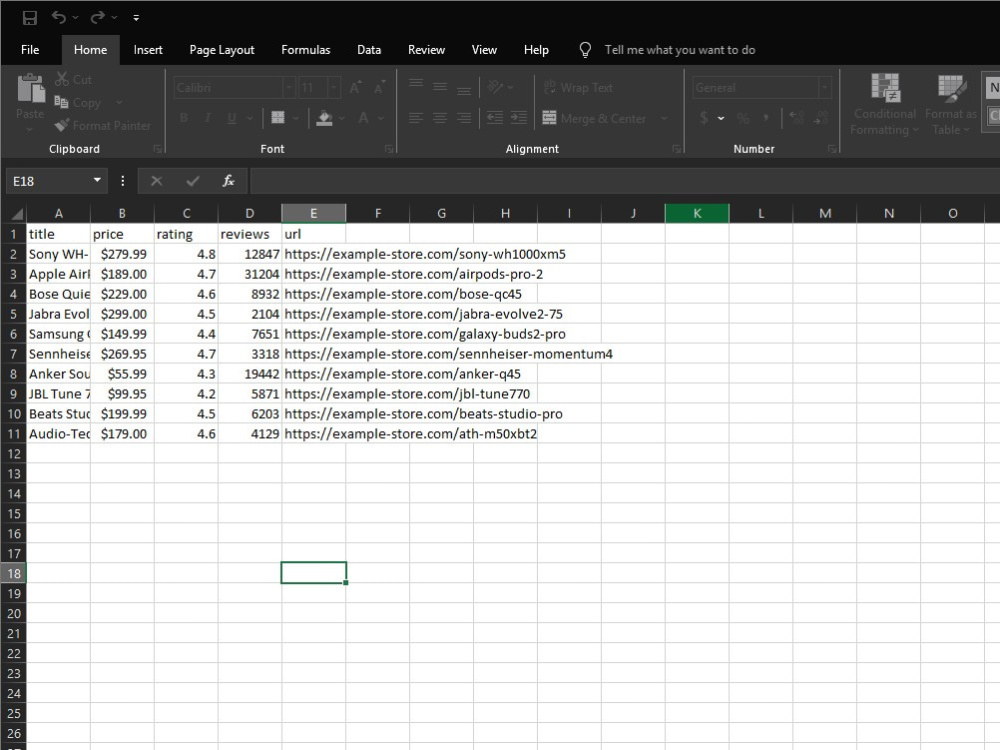Click the Undo arrow icon
Screen dimensions: 1000x750
(59, 18)
